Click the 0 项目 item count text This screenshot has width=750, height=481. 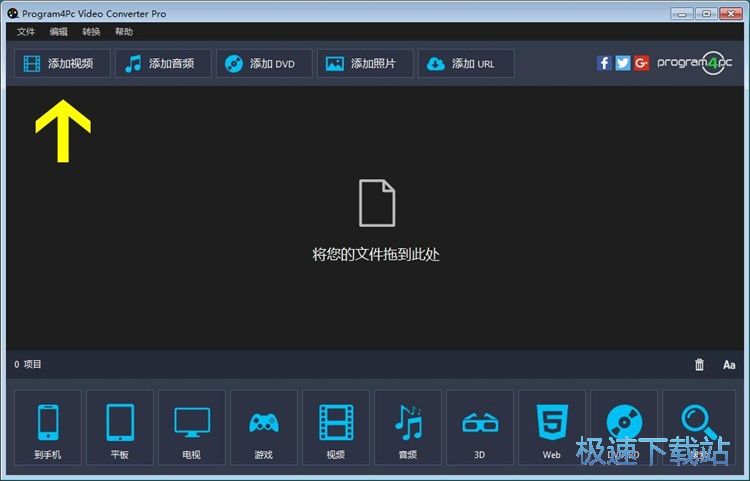28,364
